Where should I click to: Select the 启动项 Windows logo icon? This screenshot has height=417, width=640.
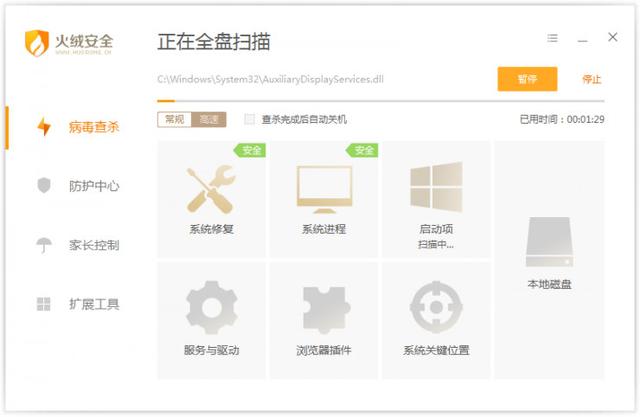click(436, 187)
